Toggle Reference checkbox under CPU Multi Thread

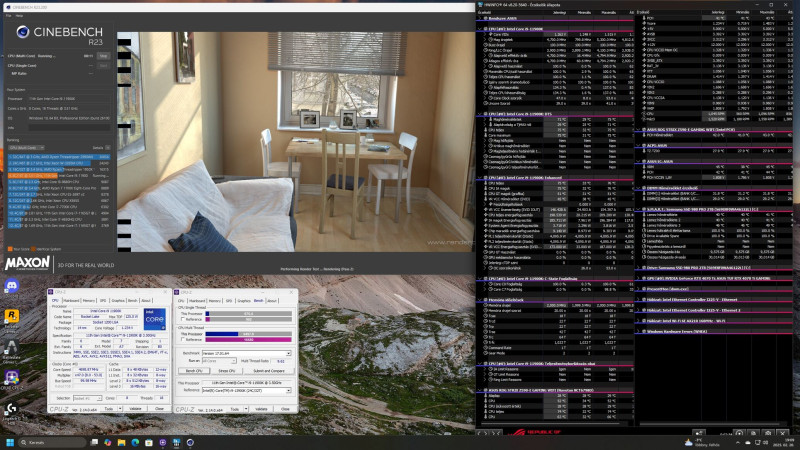[182, 339]
